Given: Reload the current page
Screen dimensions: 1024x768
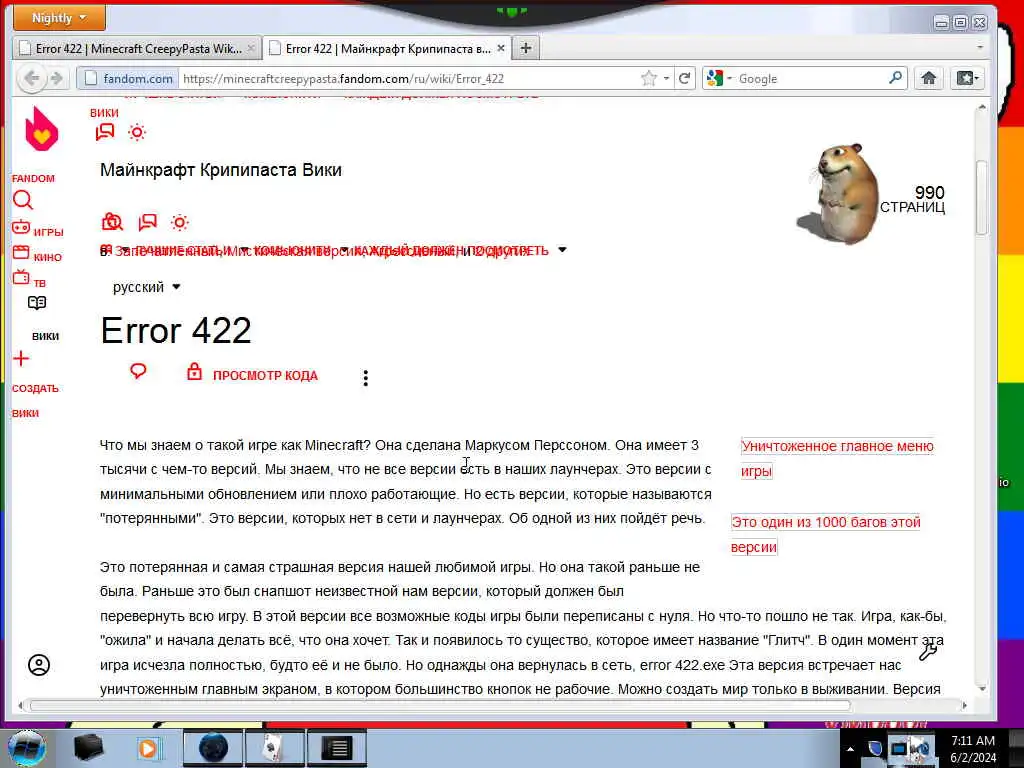Looking at the screenshot, I should pos(684,78).
